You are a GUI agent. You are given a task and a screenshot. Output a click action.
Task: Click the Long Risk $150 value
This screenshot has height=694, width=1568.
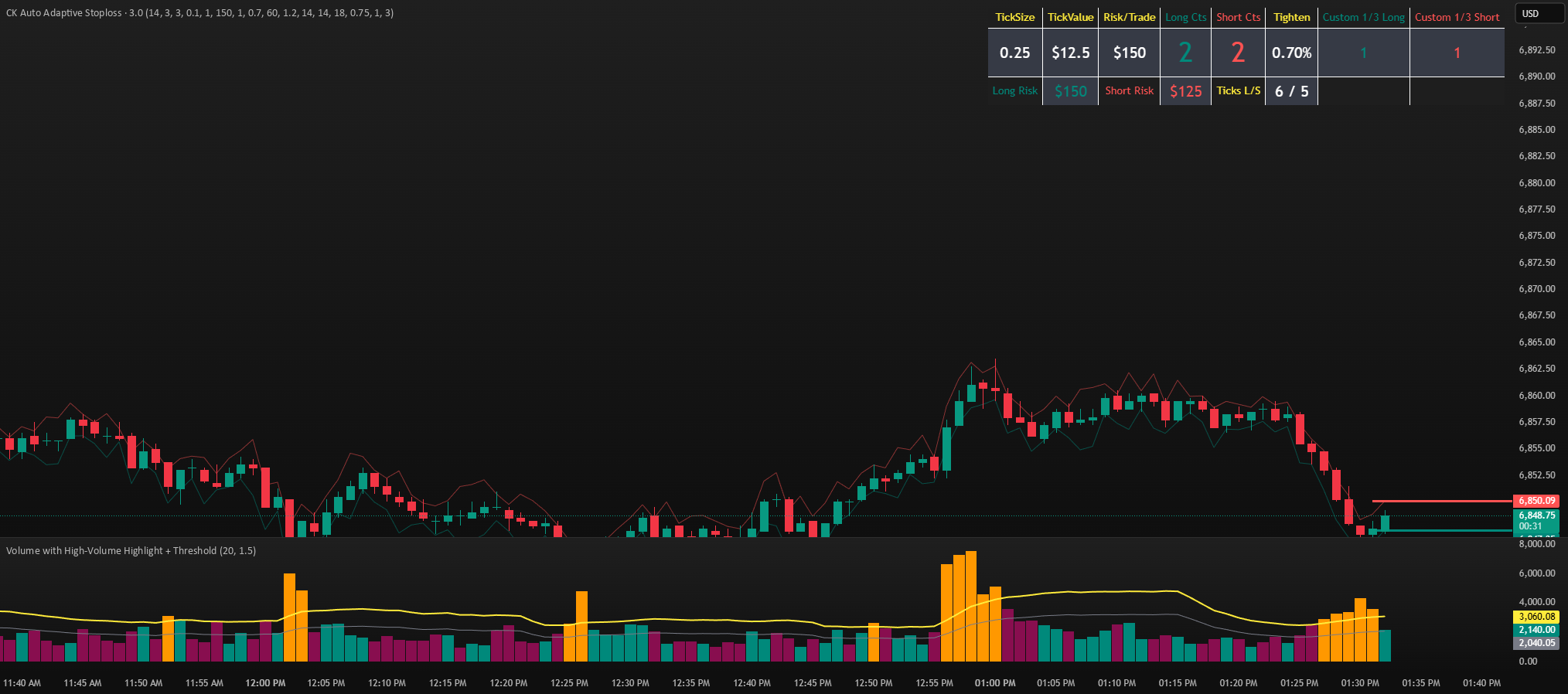click(1071, 91)
